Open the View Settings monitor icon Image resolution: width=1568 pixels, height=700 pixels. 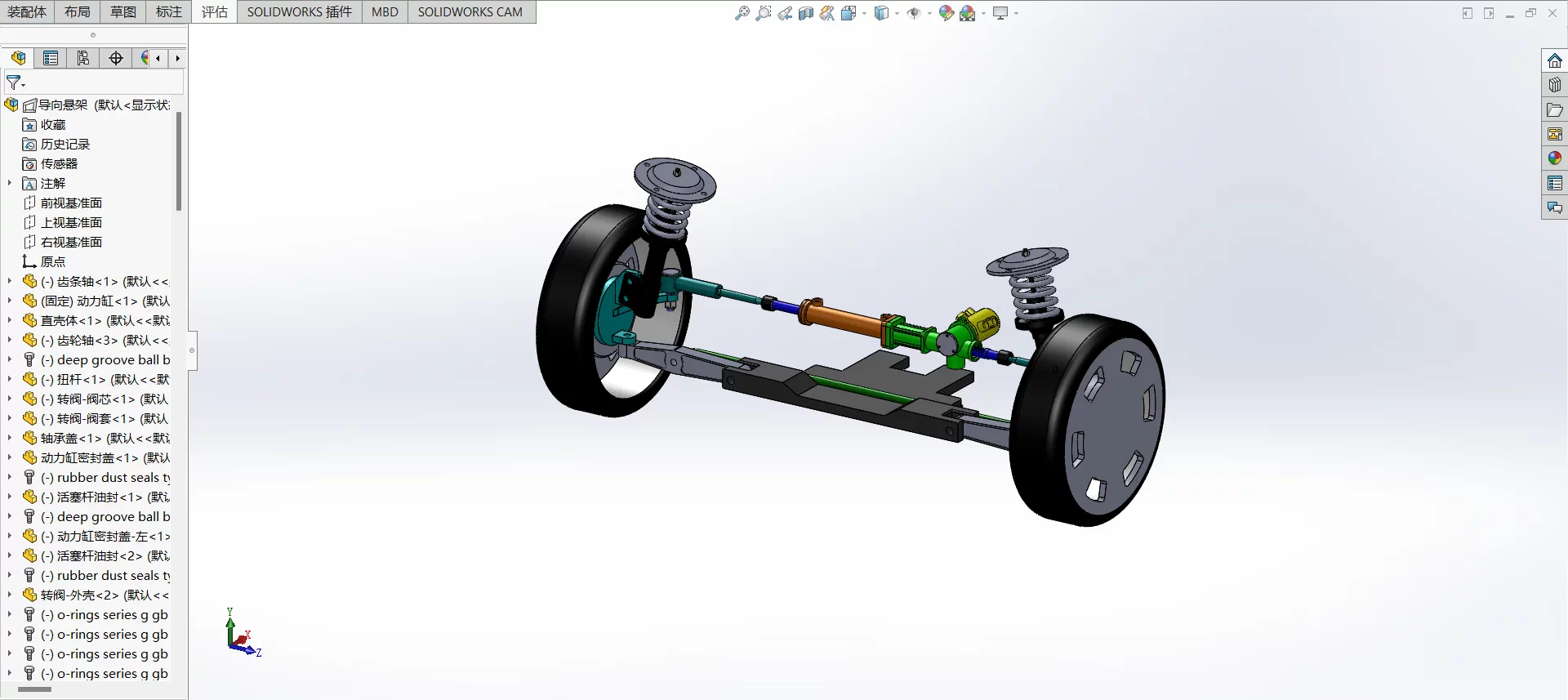[1000, 13]
